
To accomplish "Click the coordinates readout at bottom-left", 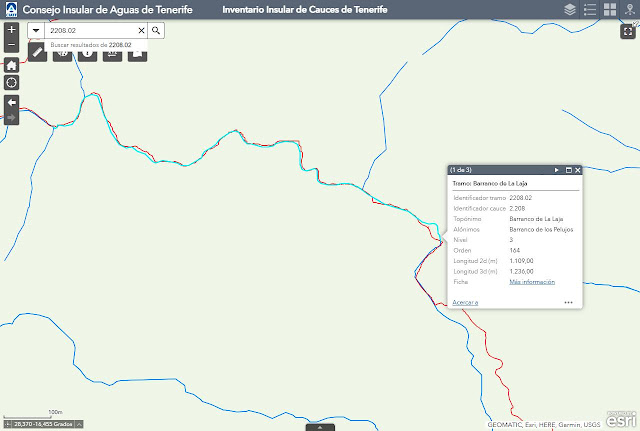I will point(43,424).
